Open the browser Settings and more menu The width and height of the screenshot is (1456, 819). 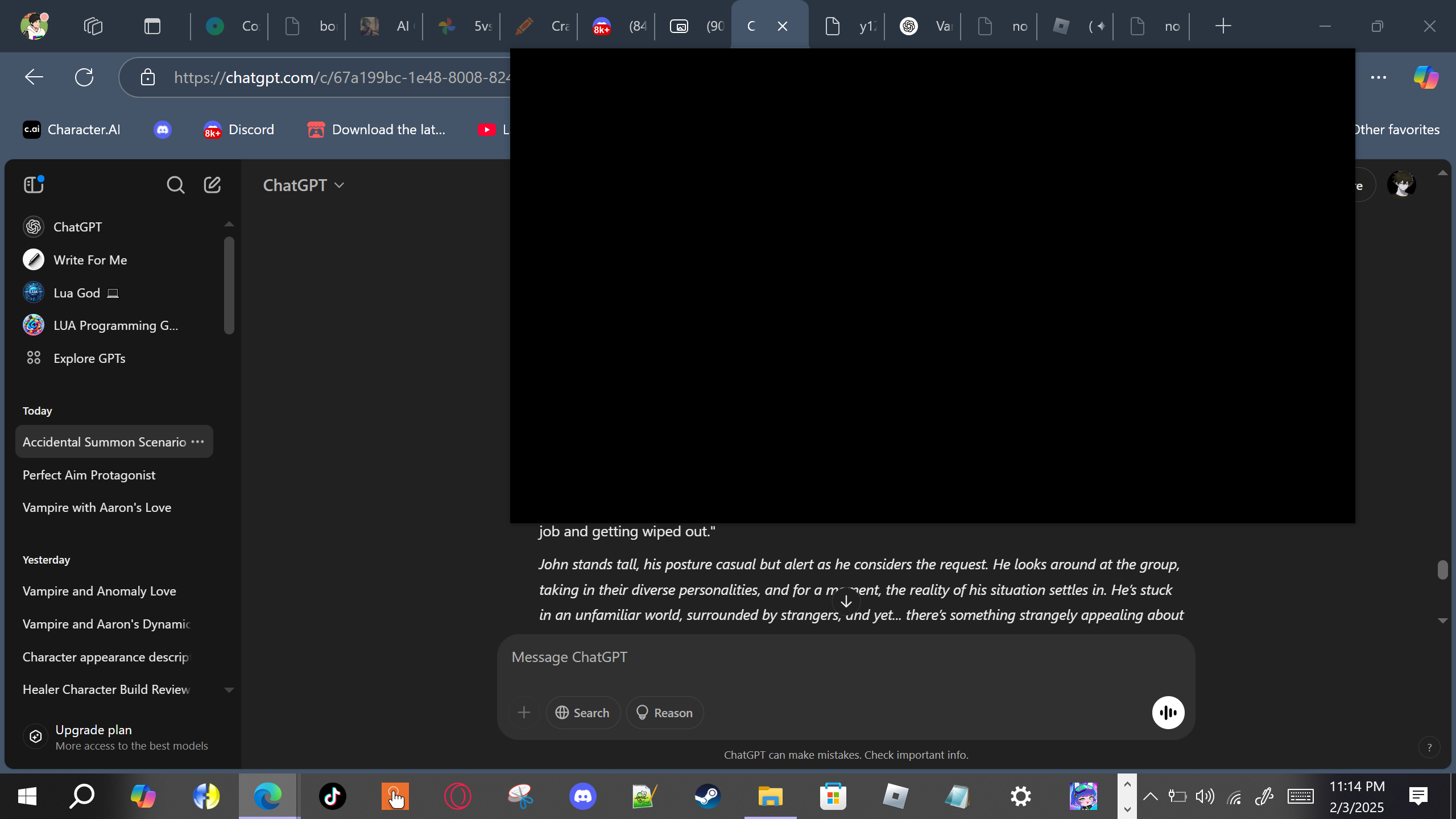[x=1379, y=77]
